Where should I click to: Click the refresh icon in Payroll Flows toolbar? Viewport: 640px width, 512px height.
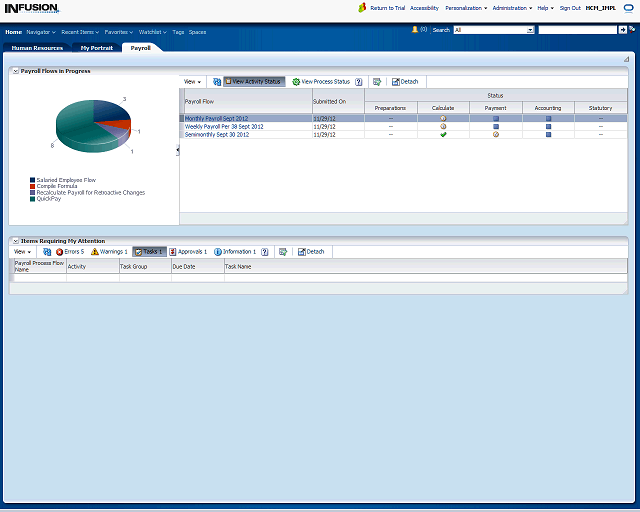click(x=217, y=81)
